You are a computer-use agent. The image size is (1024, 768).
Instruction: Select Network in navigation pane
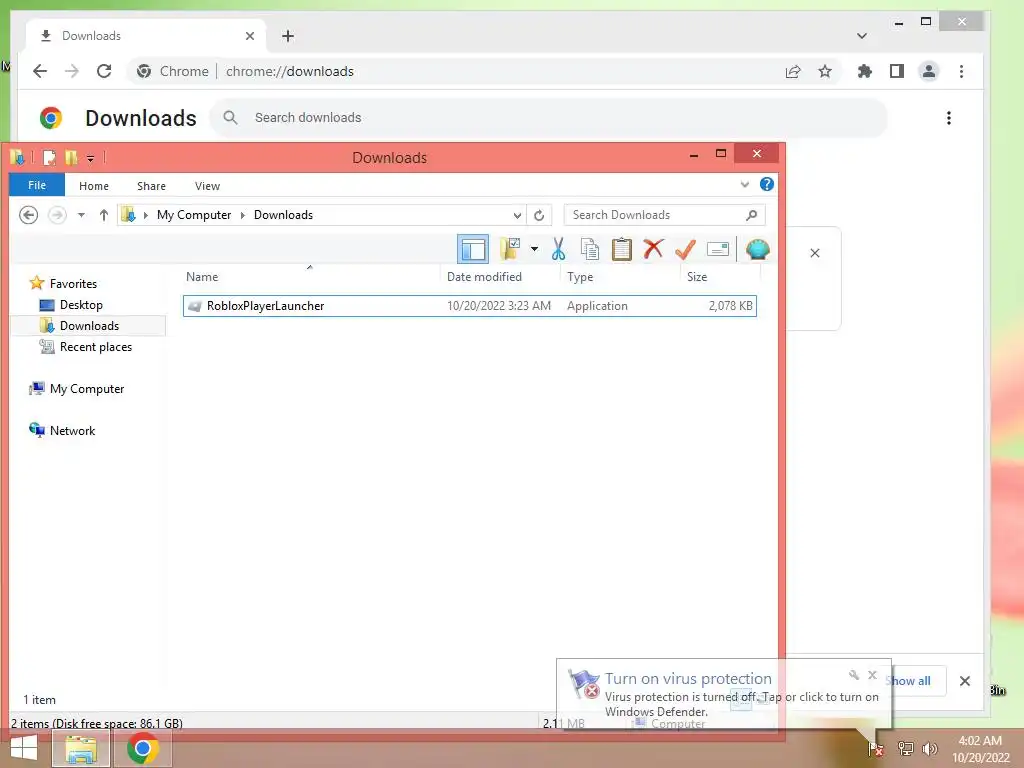pos(72,430)
